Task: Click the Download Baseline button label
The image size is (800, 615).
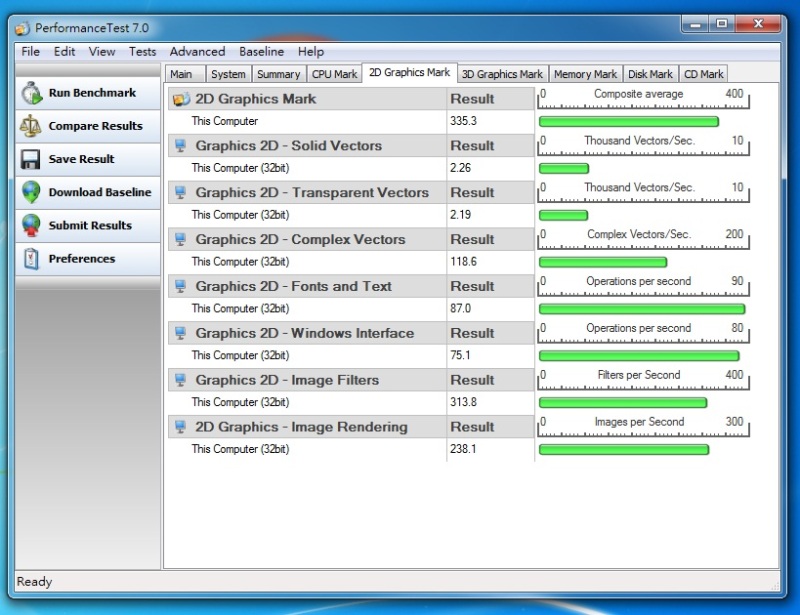Action: 100,192
